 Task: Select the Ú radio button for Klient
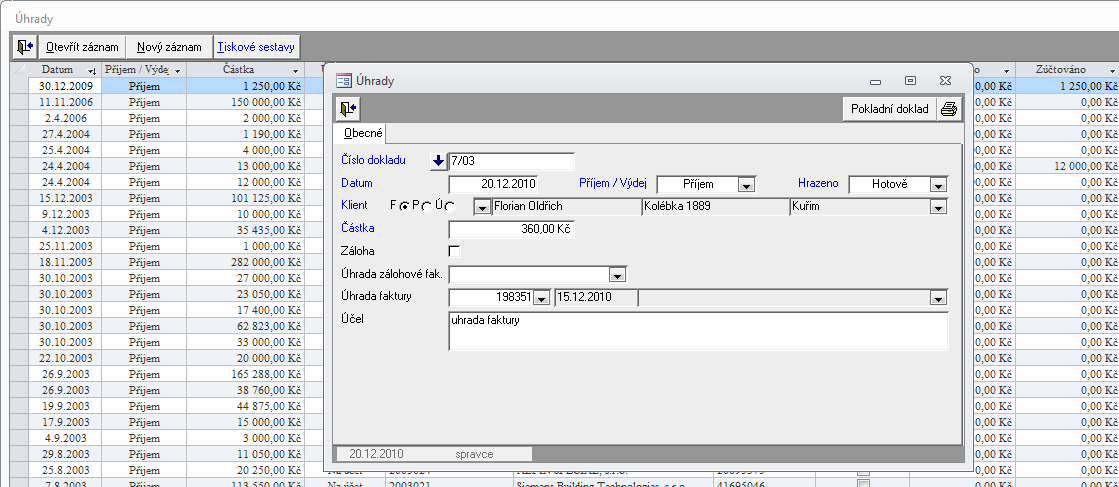click(x=450, y=206)
